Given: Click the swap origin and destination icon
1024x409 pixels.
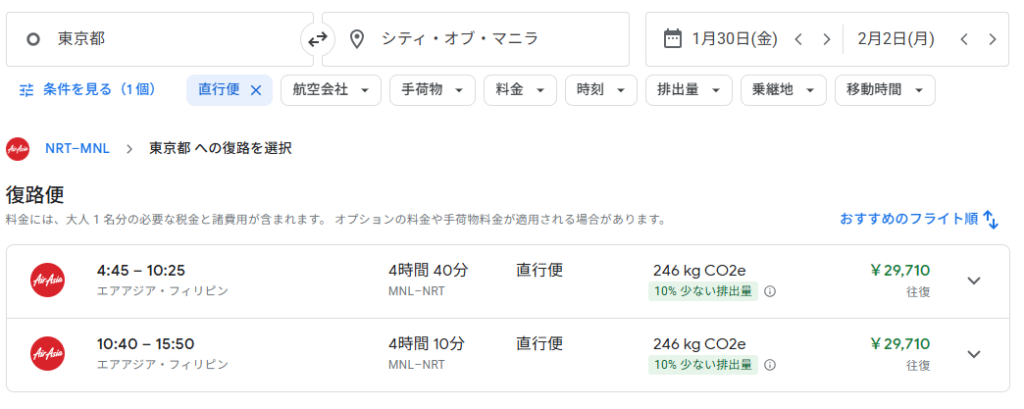Looking at the screenshot, I should pos(317,39).
